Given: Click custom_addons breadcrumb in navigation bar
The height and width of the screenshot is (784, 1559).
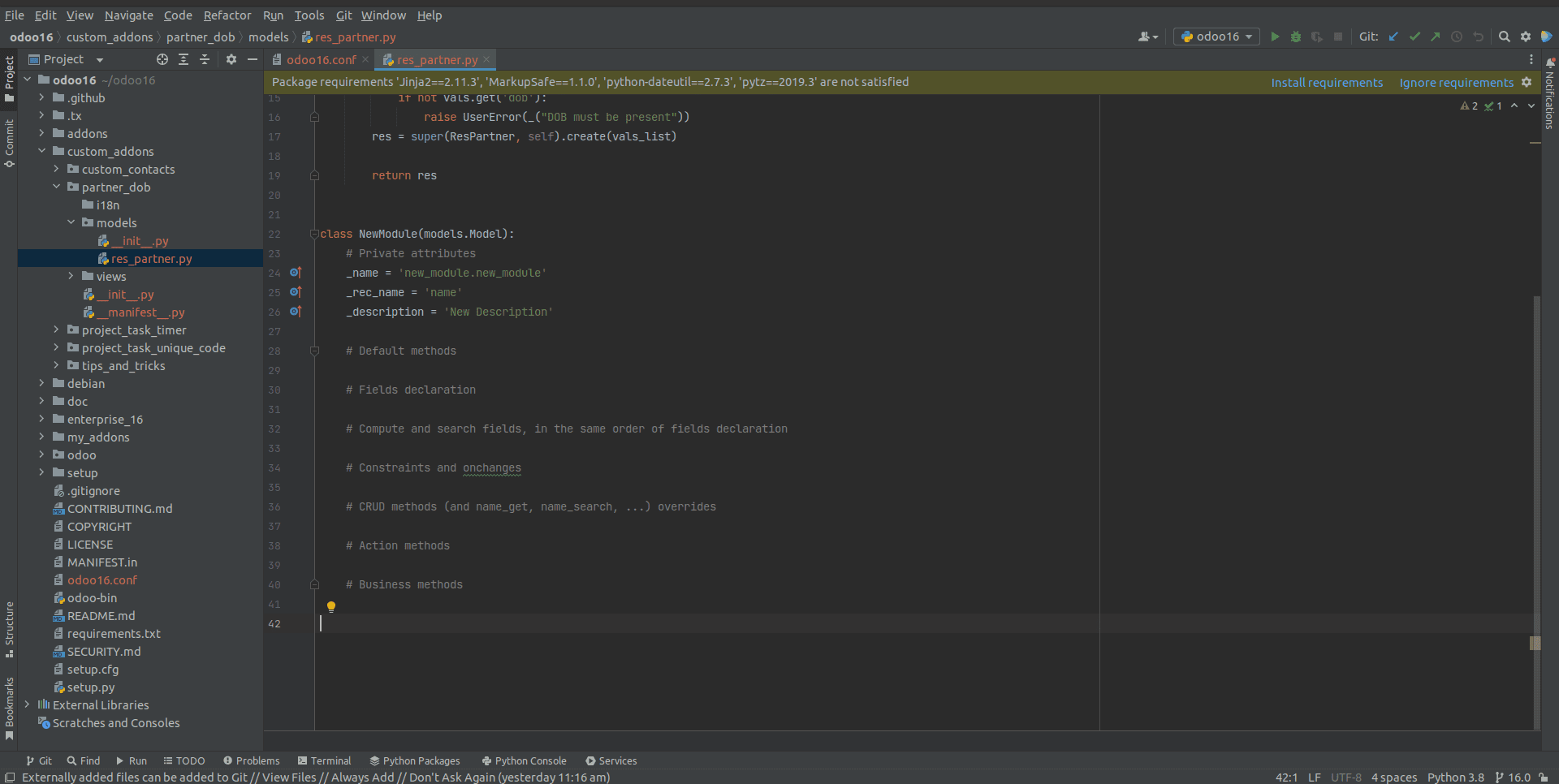Looking at the screenshot, I should click(110, 37).
